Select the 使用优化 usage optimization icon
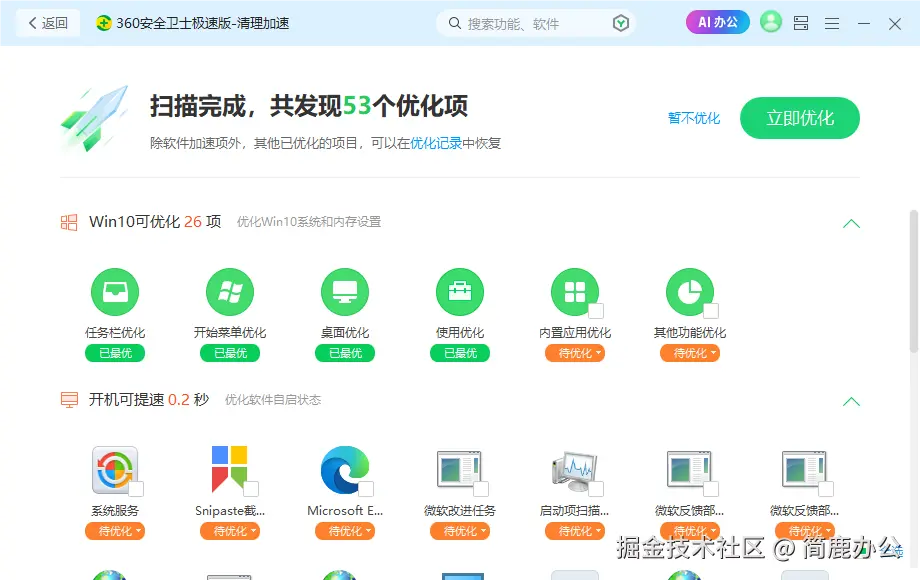920x580 pixels. 460,291
